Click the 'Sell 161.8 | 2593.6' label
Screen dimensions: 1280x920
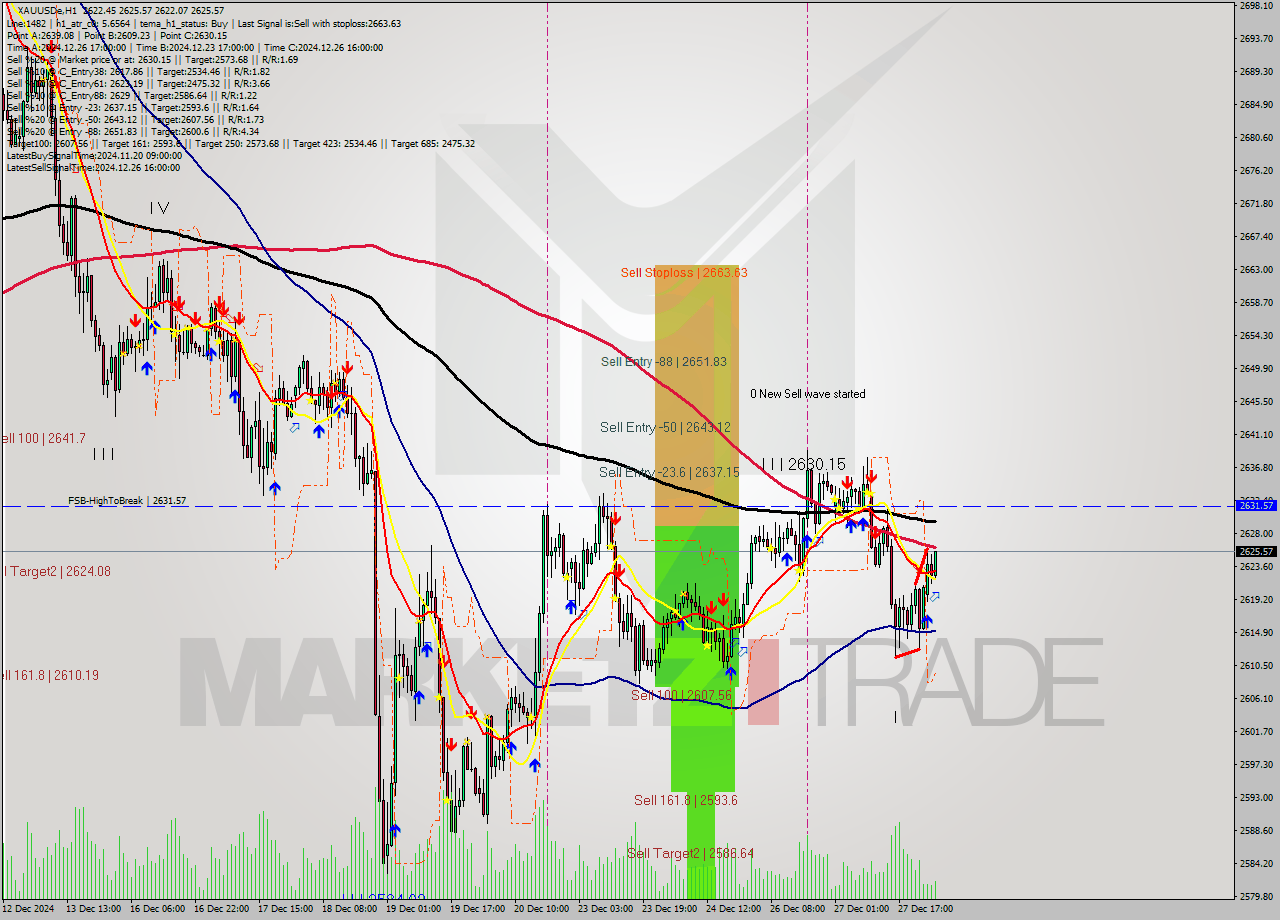point(686,800)
